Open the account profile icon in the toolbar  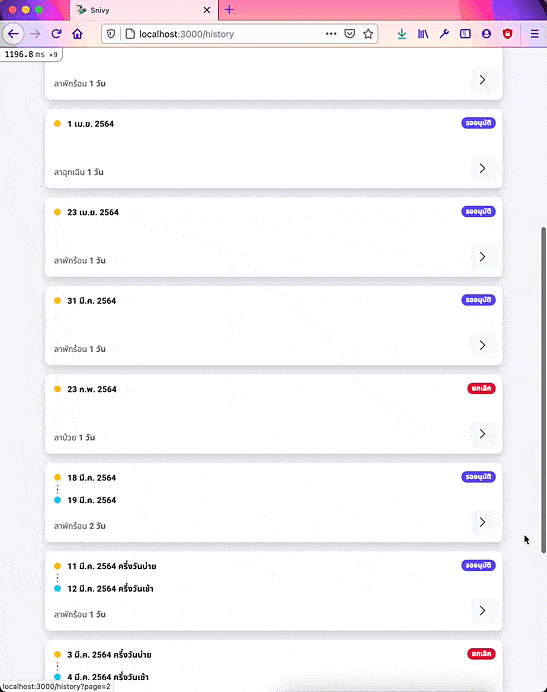[x=486, y=34]
